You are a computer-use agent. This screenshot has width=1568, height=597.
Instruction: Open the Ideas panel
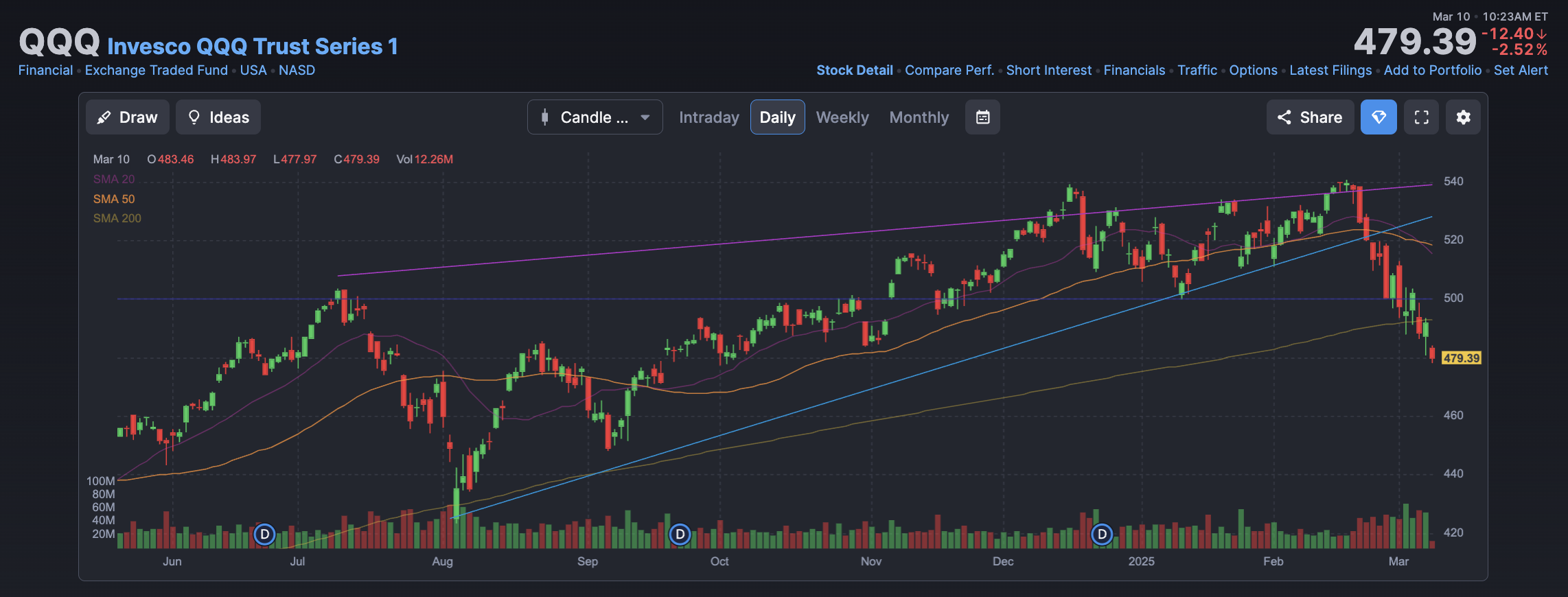click(218, 117)
